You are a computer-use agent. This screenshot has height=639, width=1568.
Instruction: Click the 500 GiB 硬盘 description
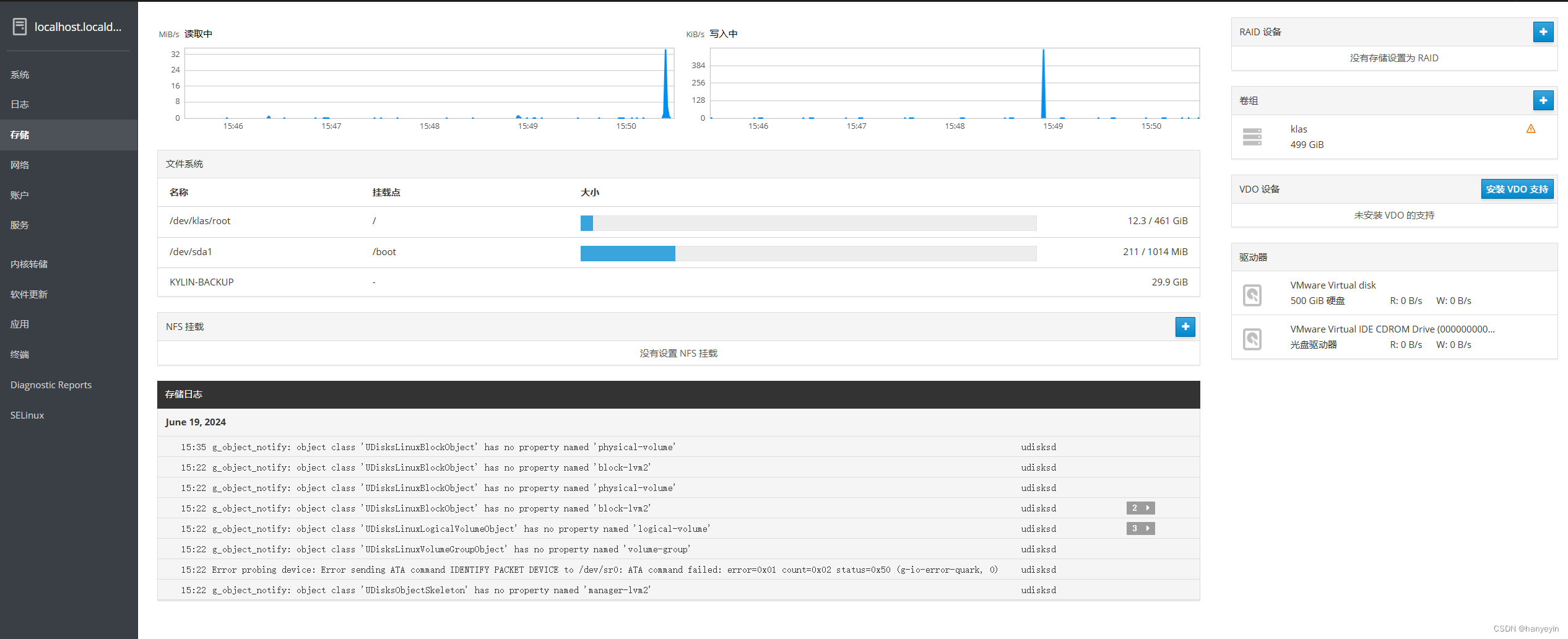(x=1317, y=300)
